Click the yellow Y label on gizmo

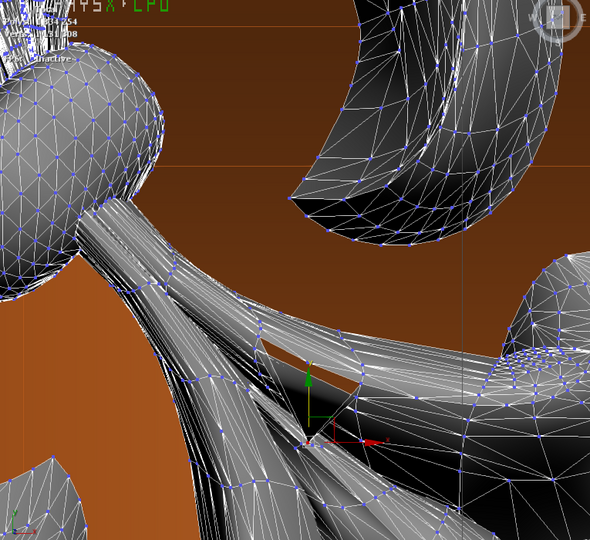point(310,363)
